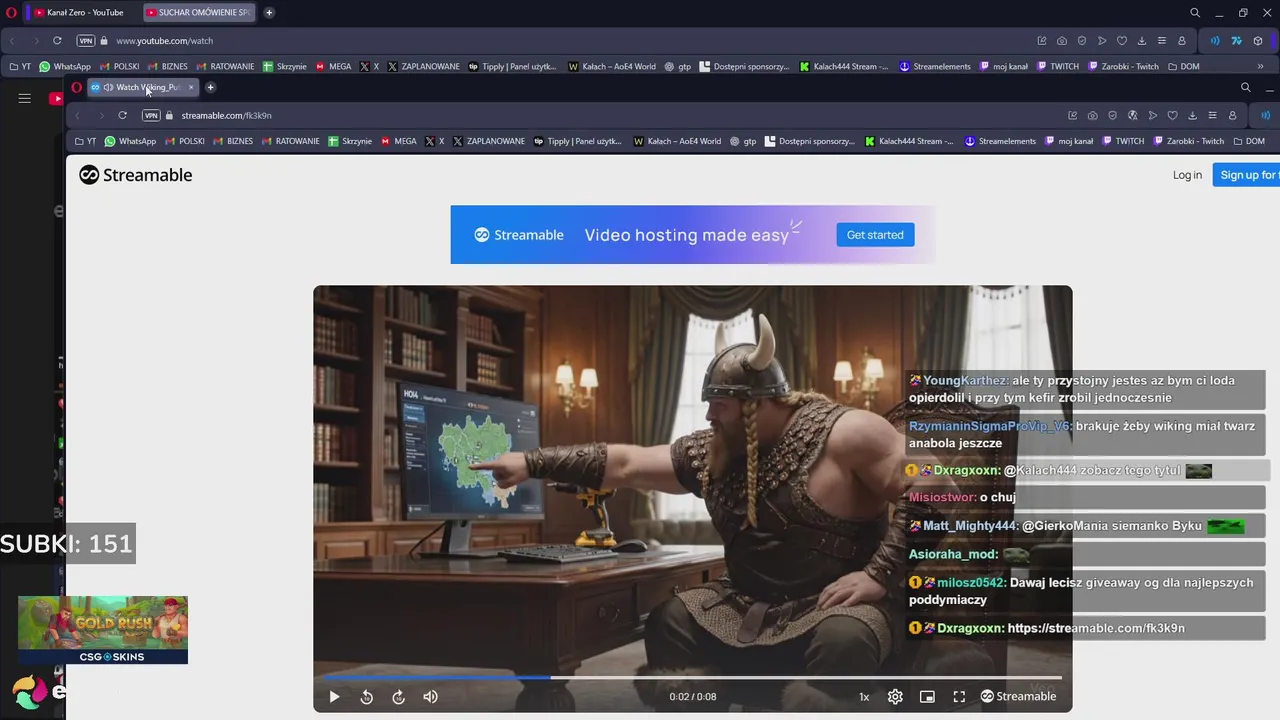Open Streamable home via header logo
Image resolution: width=1280 pixels, height=720 pixels.
tap(136, 175)
